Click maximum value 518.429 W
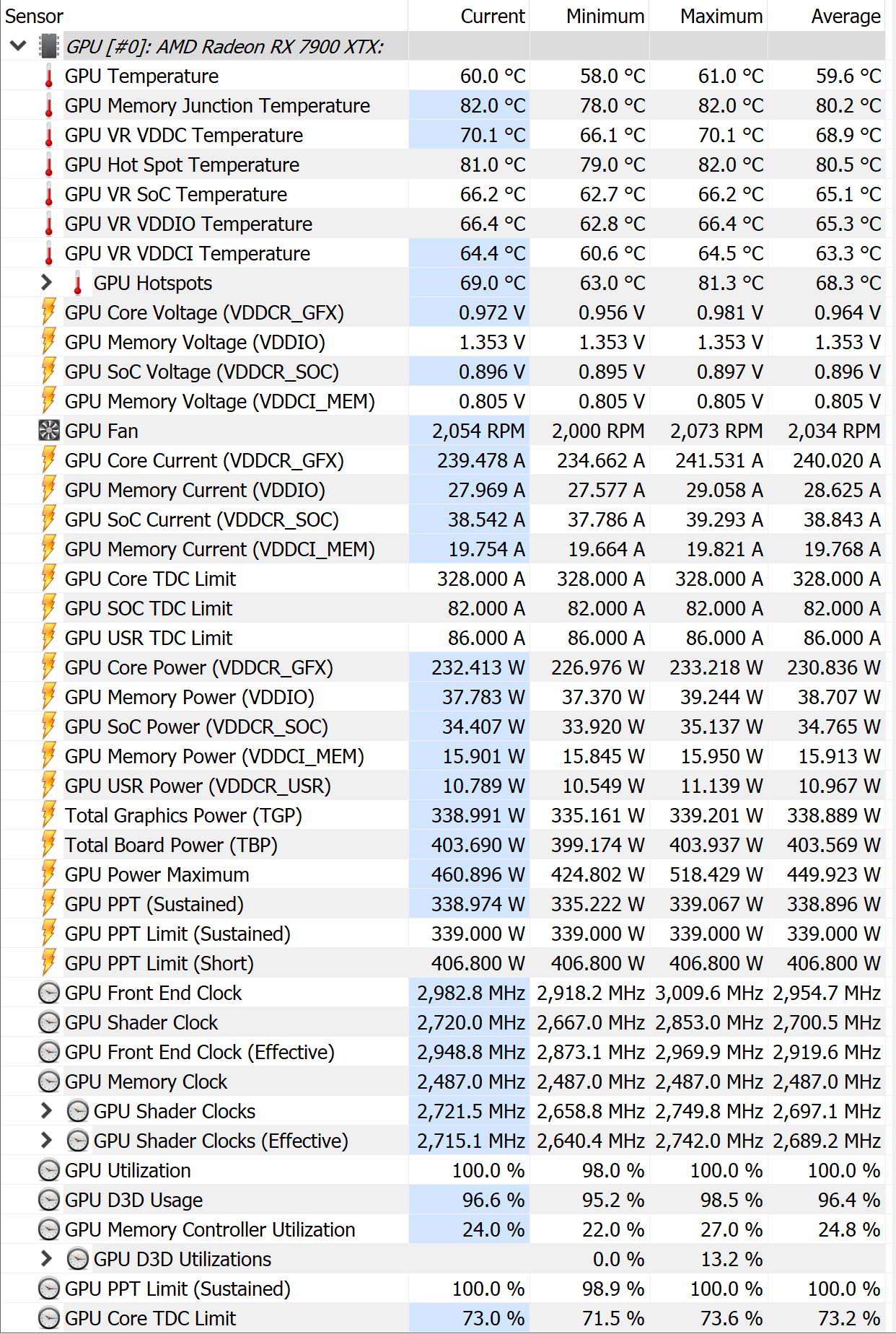The image size is (896, 1334). click(716, 874)
